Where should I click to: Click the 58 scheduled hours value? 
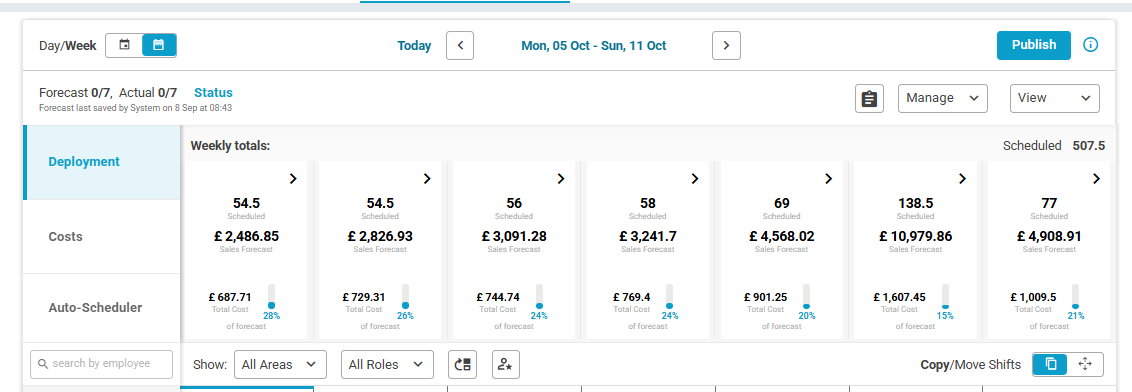coord(648,204)
